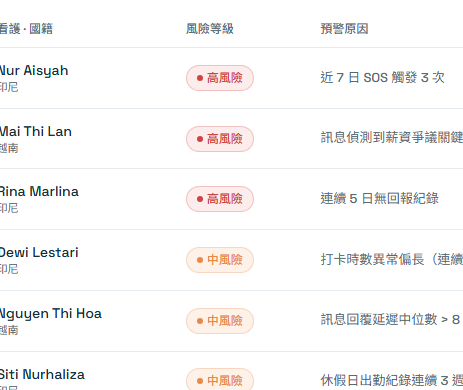Screen dimensions: 463x390
Task: Click Rina Marlina's 高風險 badge
Action: (220, 199)
